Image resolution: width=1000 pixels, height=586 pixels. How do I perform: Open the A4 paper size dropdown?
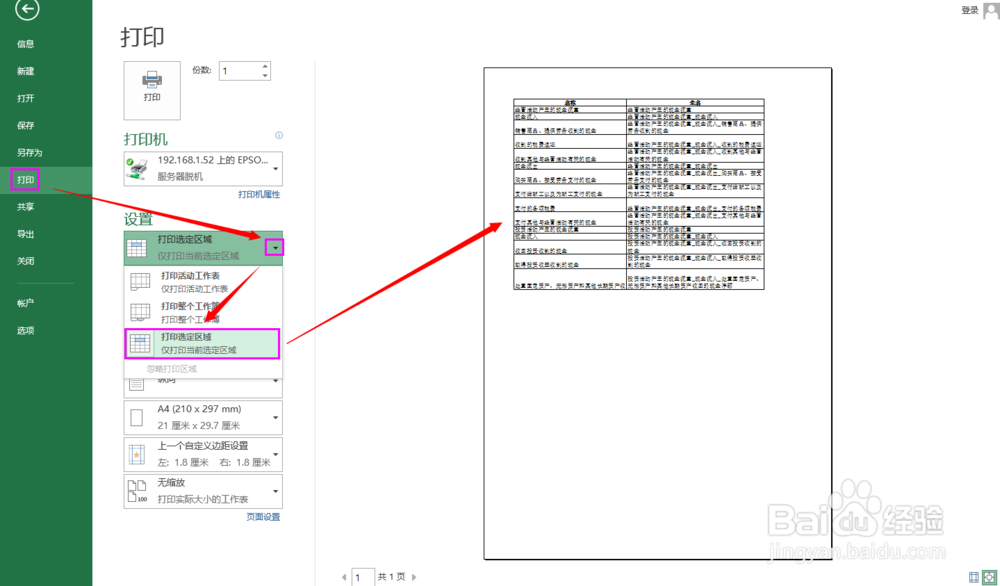pos(203,418)
